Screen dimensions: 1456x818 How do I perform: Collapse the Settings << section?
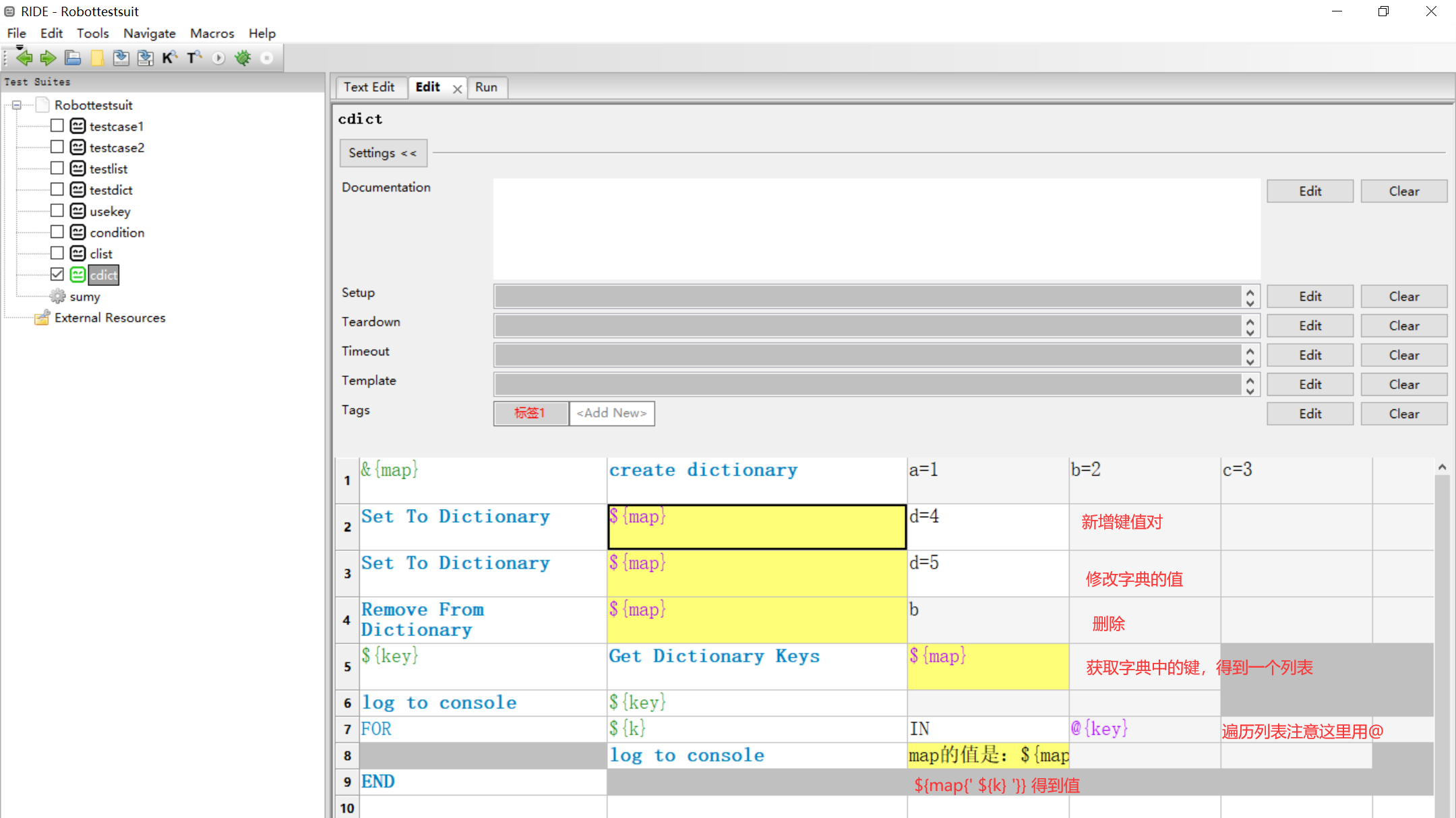click(x=382, y=153)
